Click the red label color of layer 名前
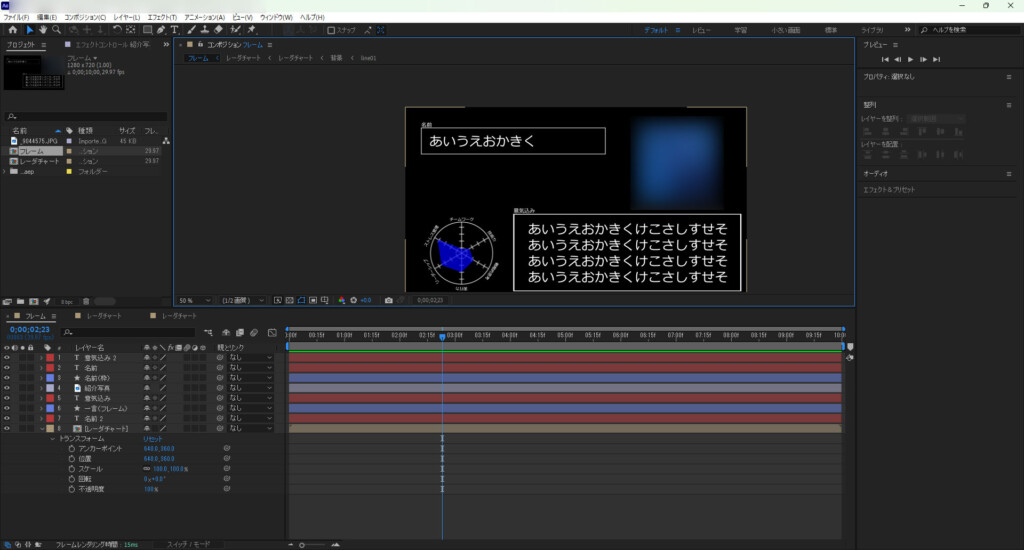1024x550 pixels. tap(50, 368)
